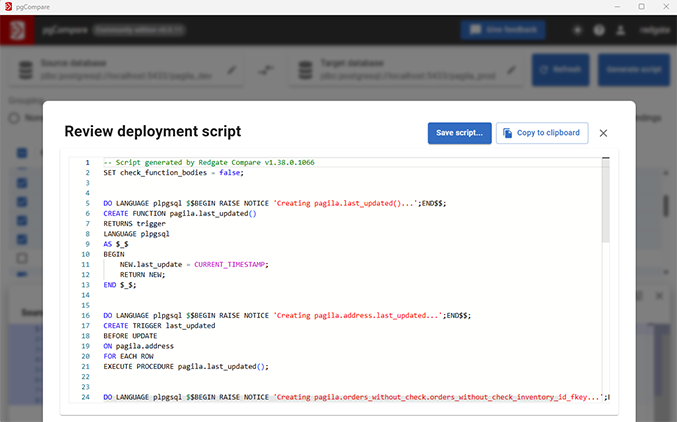This screenshot has width=677, height=422.
Task: Click the line 'ON pagila.address'
Action: pos(139,346)
